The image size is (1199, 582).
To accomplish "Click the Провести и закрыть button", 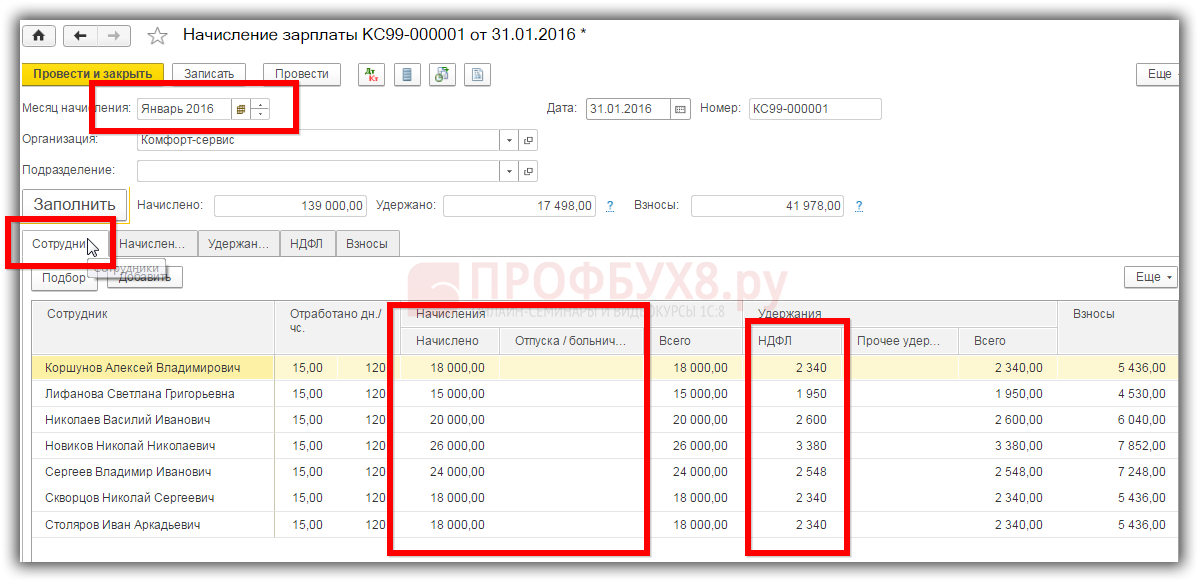I will (x=92, y=74).
